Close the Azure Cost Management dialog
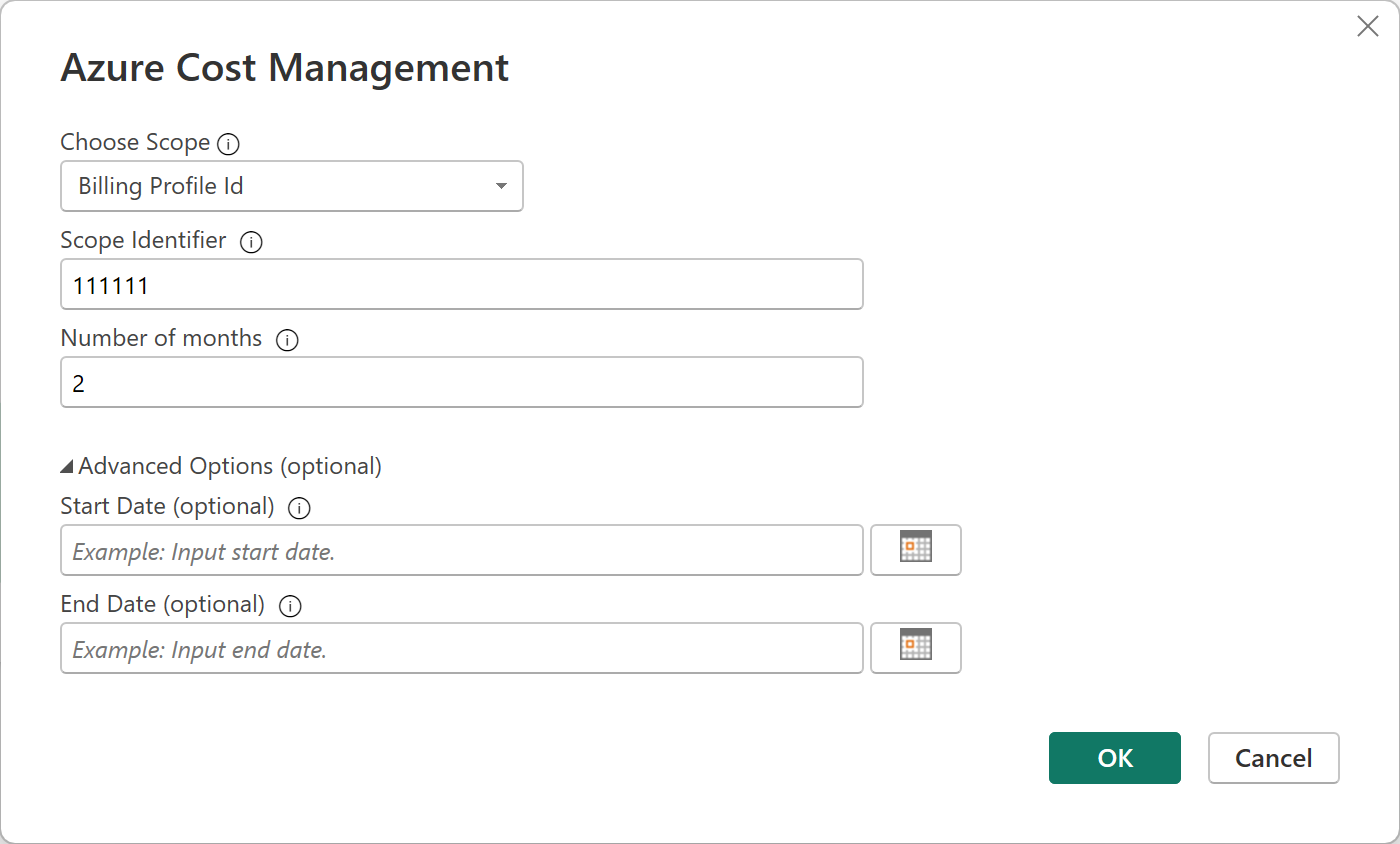The width and height of the screenshot is (1400, 844). tap(1368, 26)
